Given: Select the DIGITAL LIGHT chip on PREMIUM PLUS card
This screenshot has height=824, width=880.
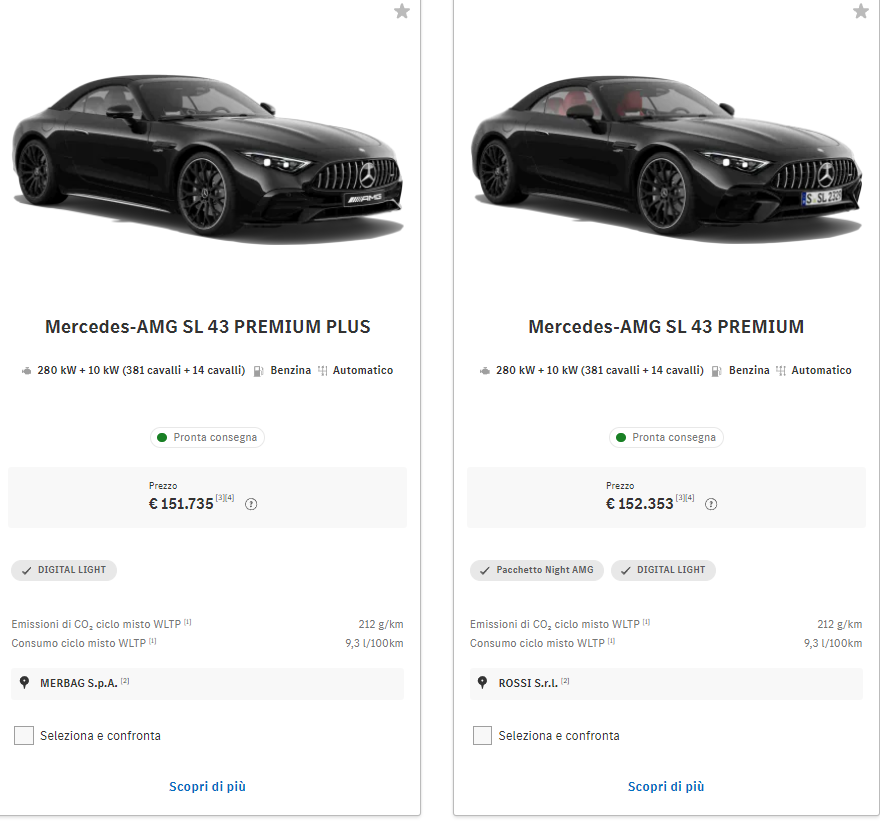Looking at the screenshot, I should pos(64,570).
